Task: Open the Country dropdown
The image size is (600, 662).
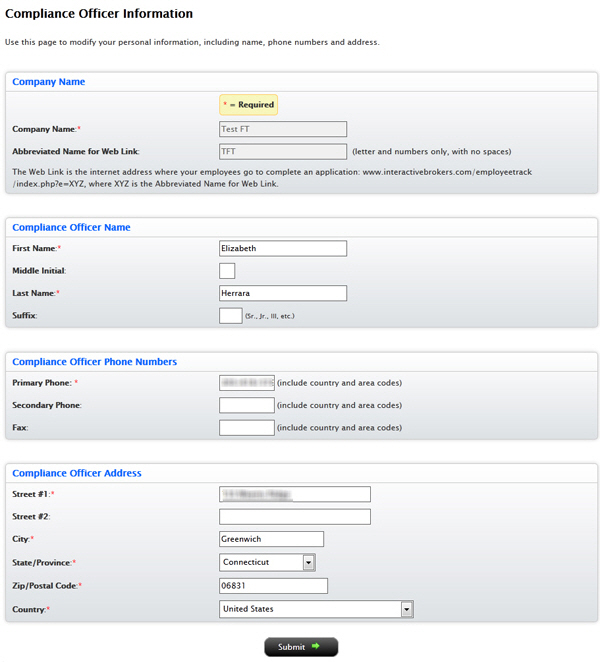Action: (x=316, y=609)
